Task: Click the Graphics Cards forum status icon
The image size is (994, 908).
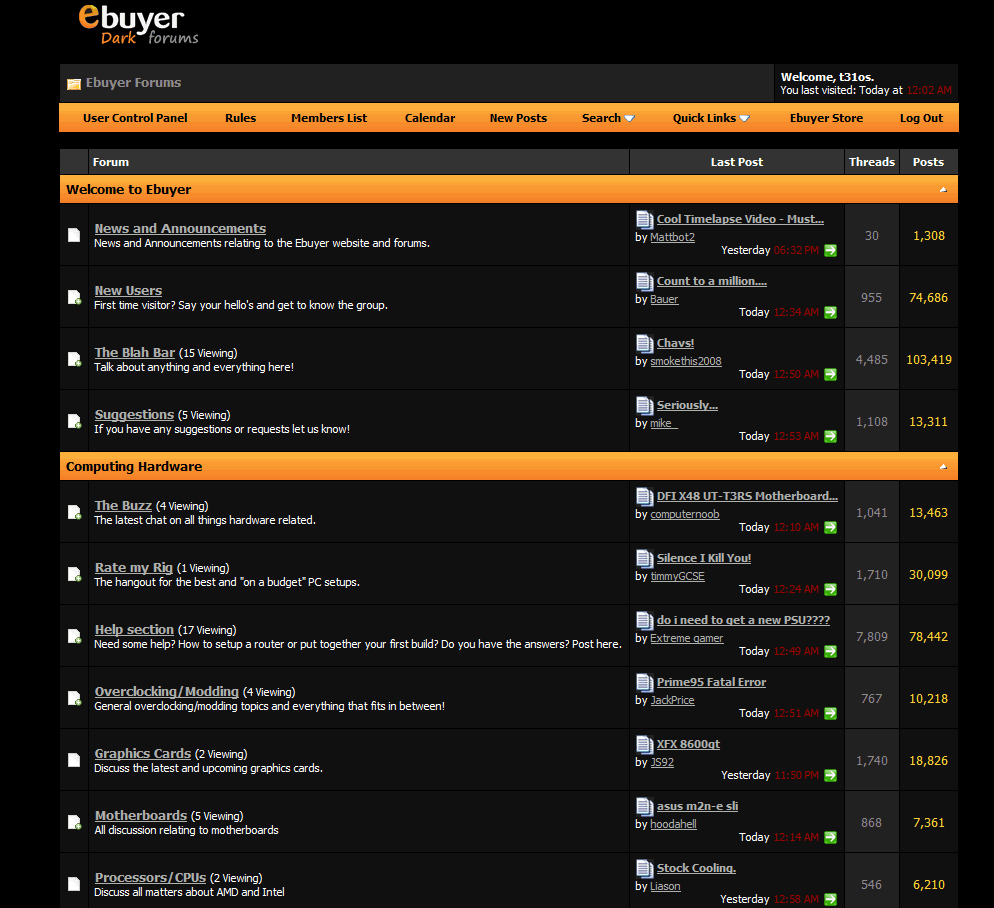Action: pos(74,760)
